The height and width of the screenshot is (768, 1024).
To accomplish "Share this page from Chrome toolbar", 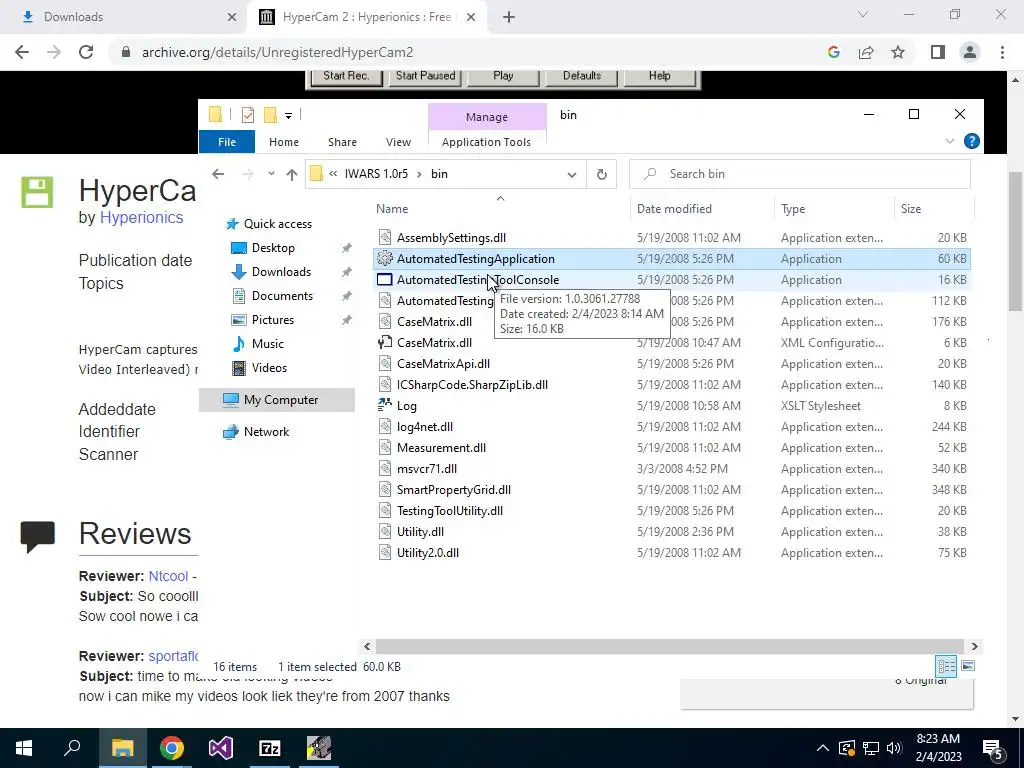I will coord(866,52).
